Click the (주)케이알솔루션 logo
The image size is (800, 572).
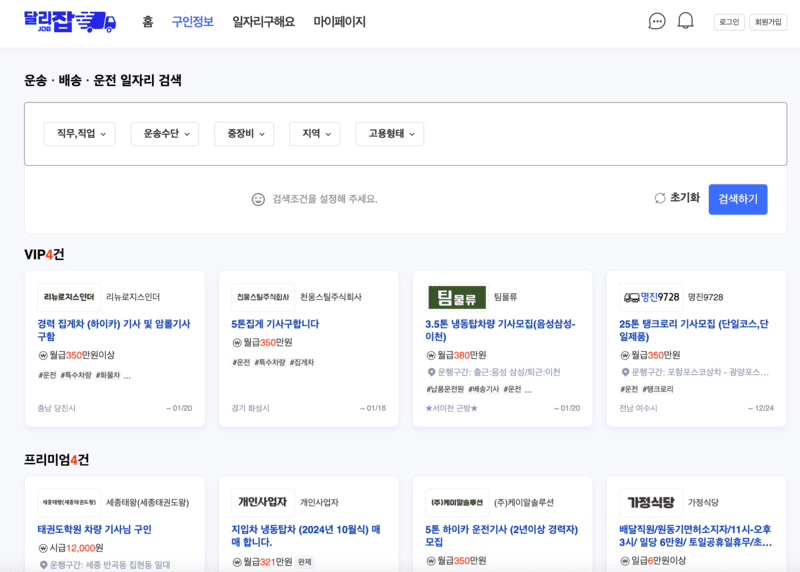coord(457,503)
